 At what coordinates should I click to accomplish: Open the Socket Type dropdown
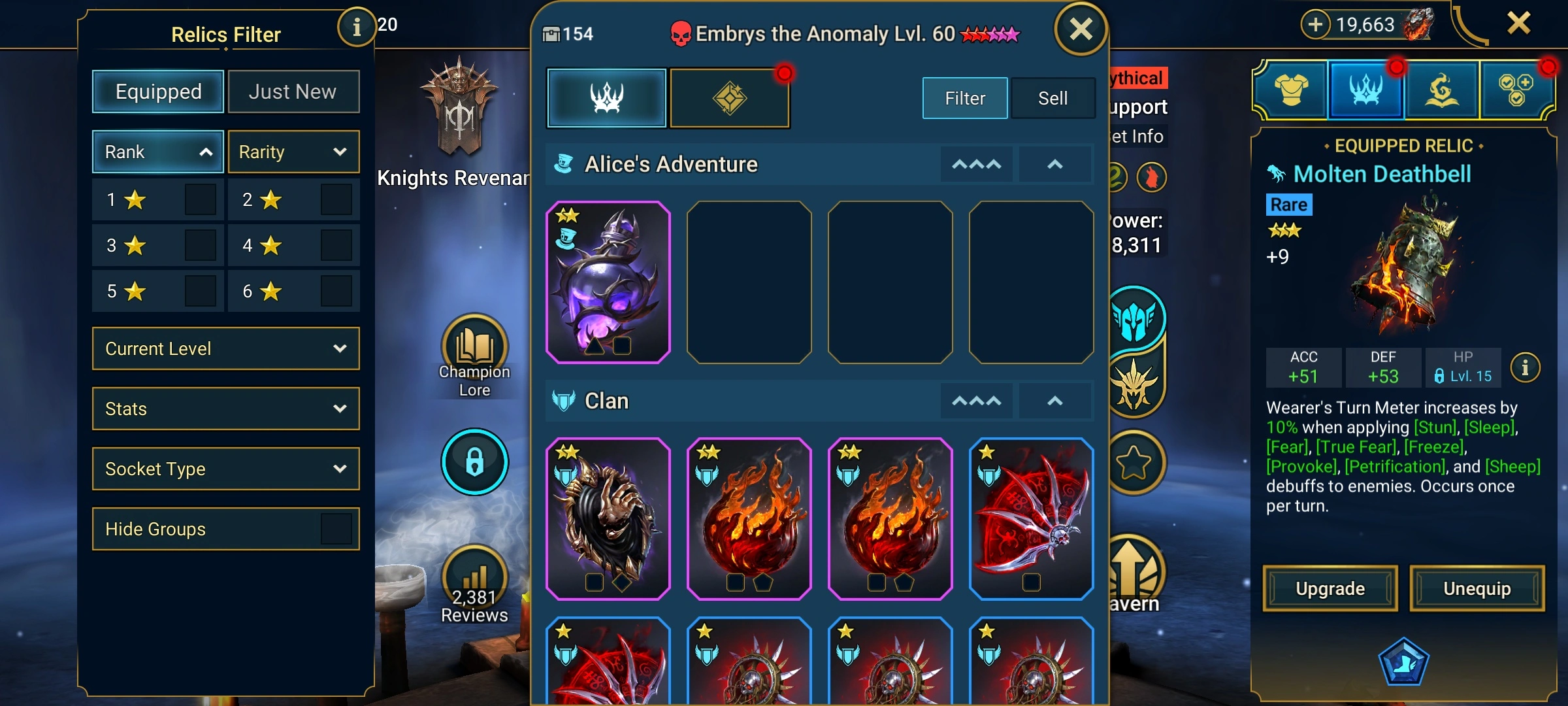coord(226,469)
